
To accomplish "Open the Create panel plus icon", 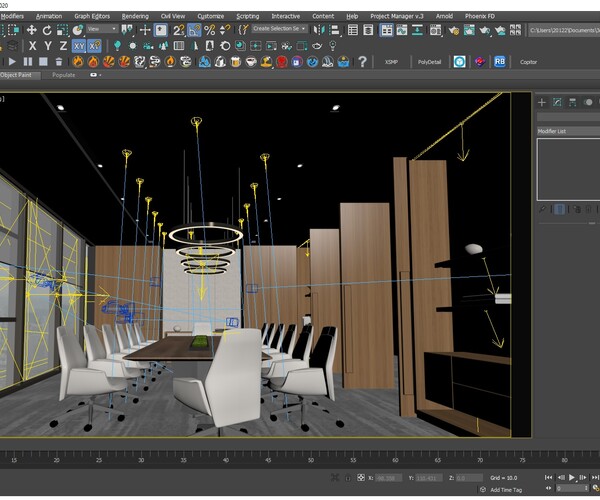I will 542,102.
